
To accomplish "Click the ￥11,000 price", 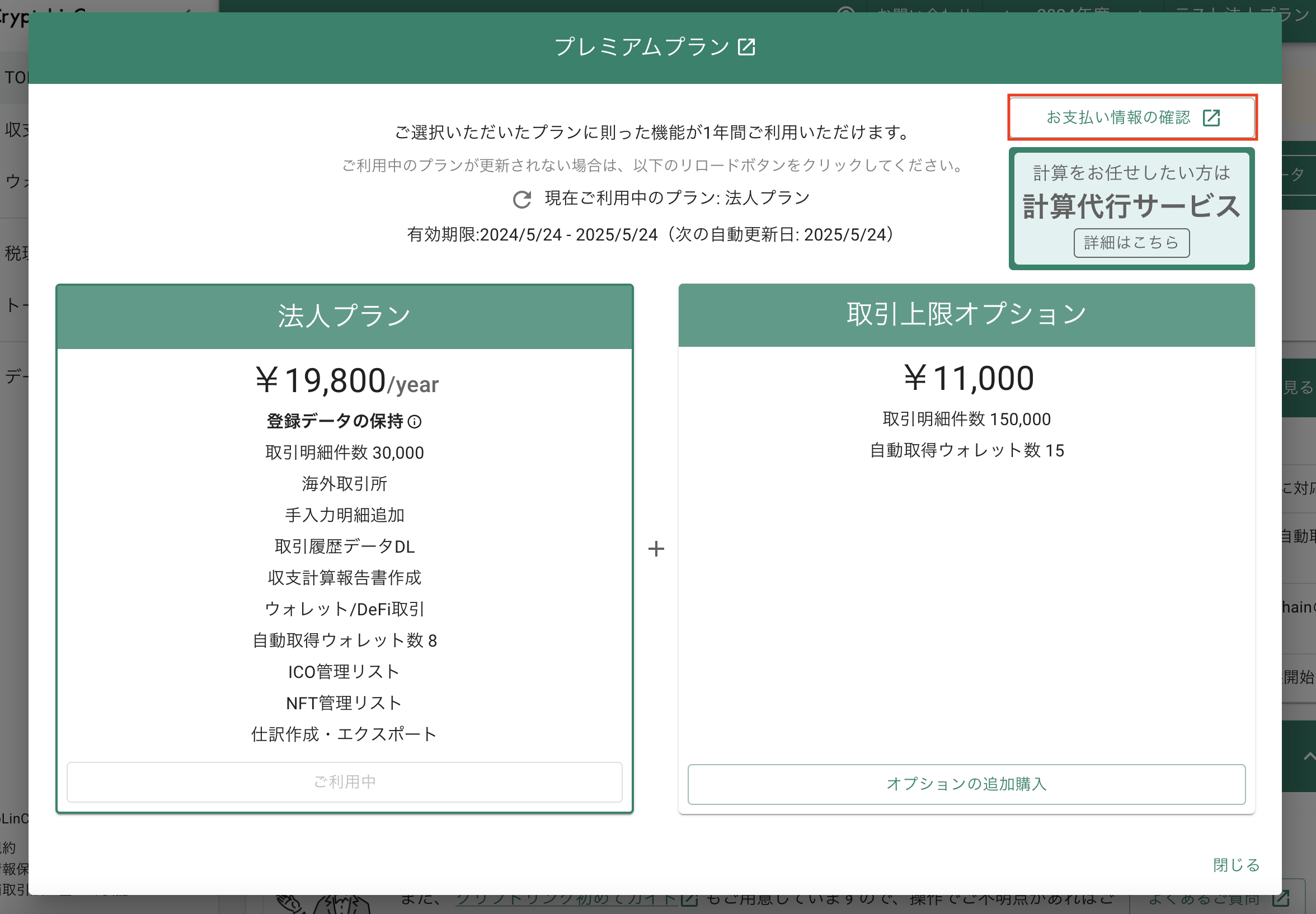I will click(x=969, y=379).
